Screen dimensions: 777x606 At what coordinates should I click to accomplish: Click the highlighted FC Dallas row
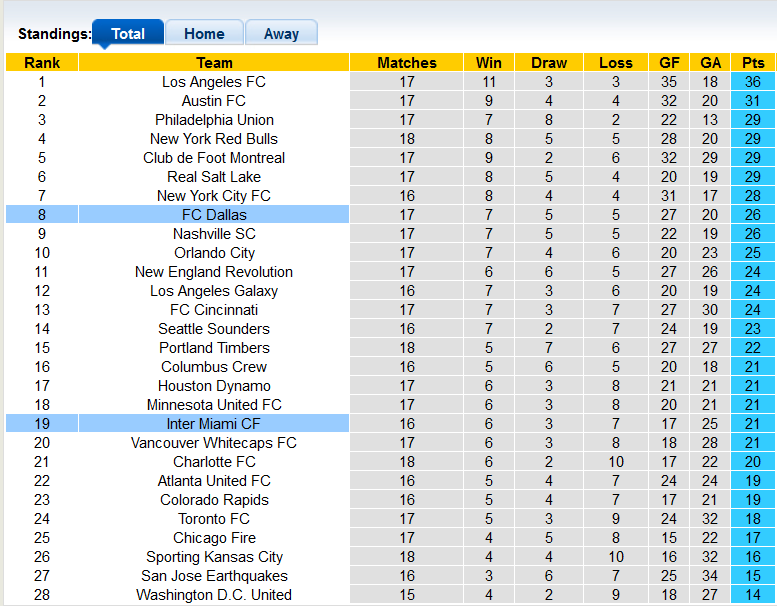pyautogui.click(x=214, y=215)
